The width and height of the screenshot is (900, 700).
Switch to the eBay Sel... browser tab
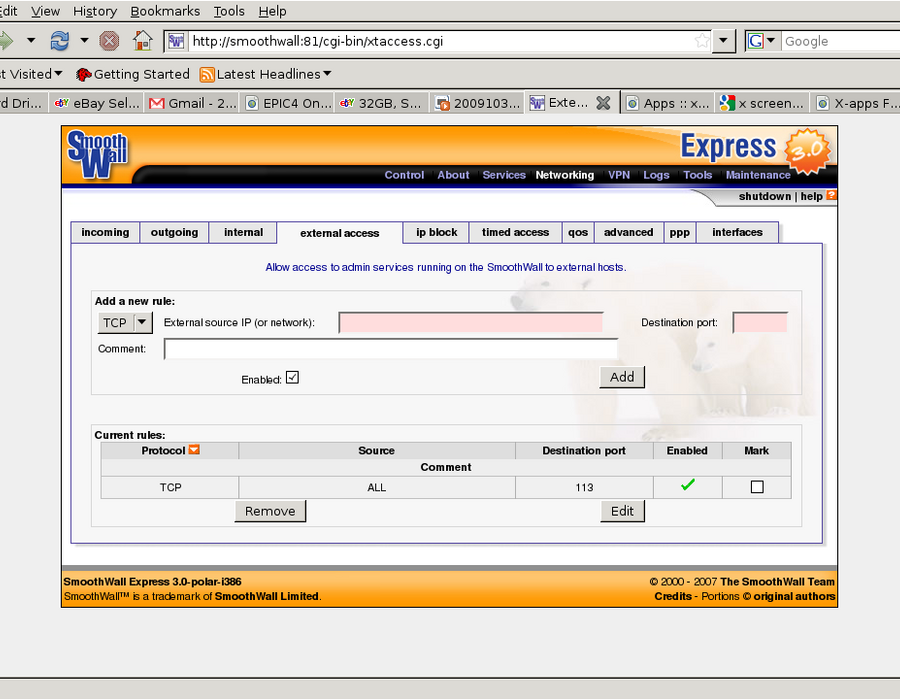[x=96, y=103]
